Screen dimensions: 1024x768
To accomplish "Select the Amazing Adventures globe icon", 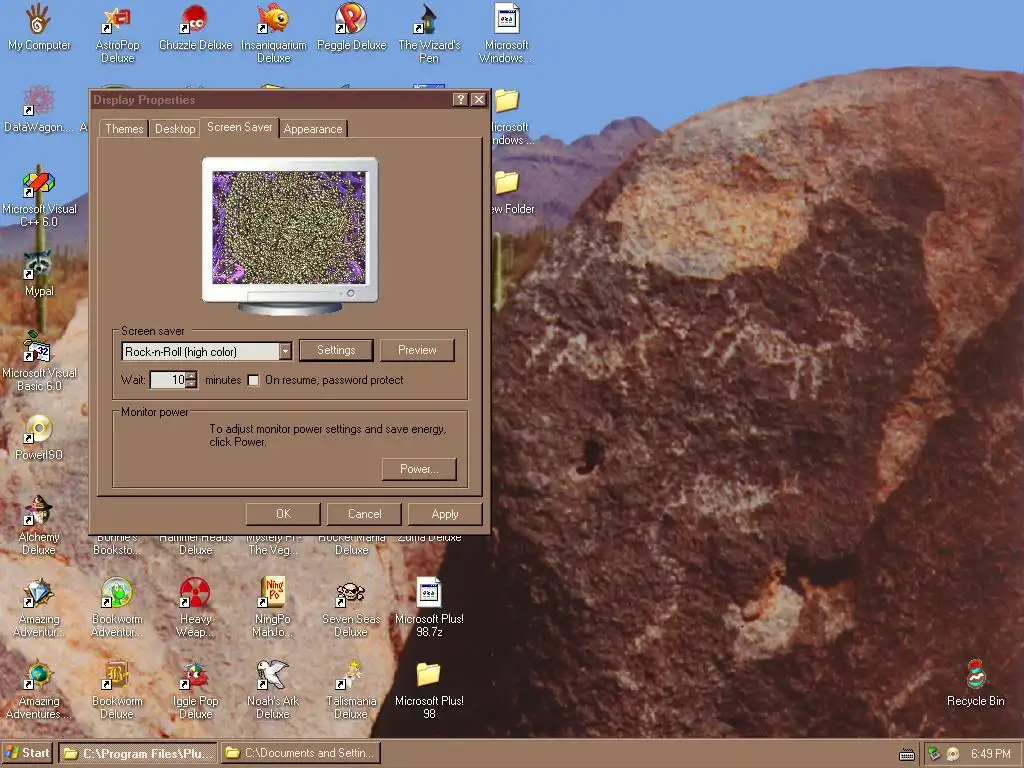I will pyautogui.click(x=39, y=675).
